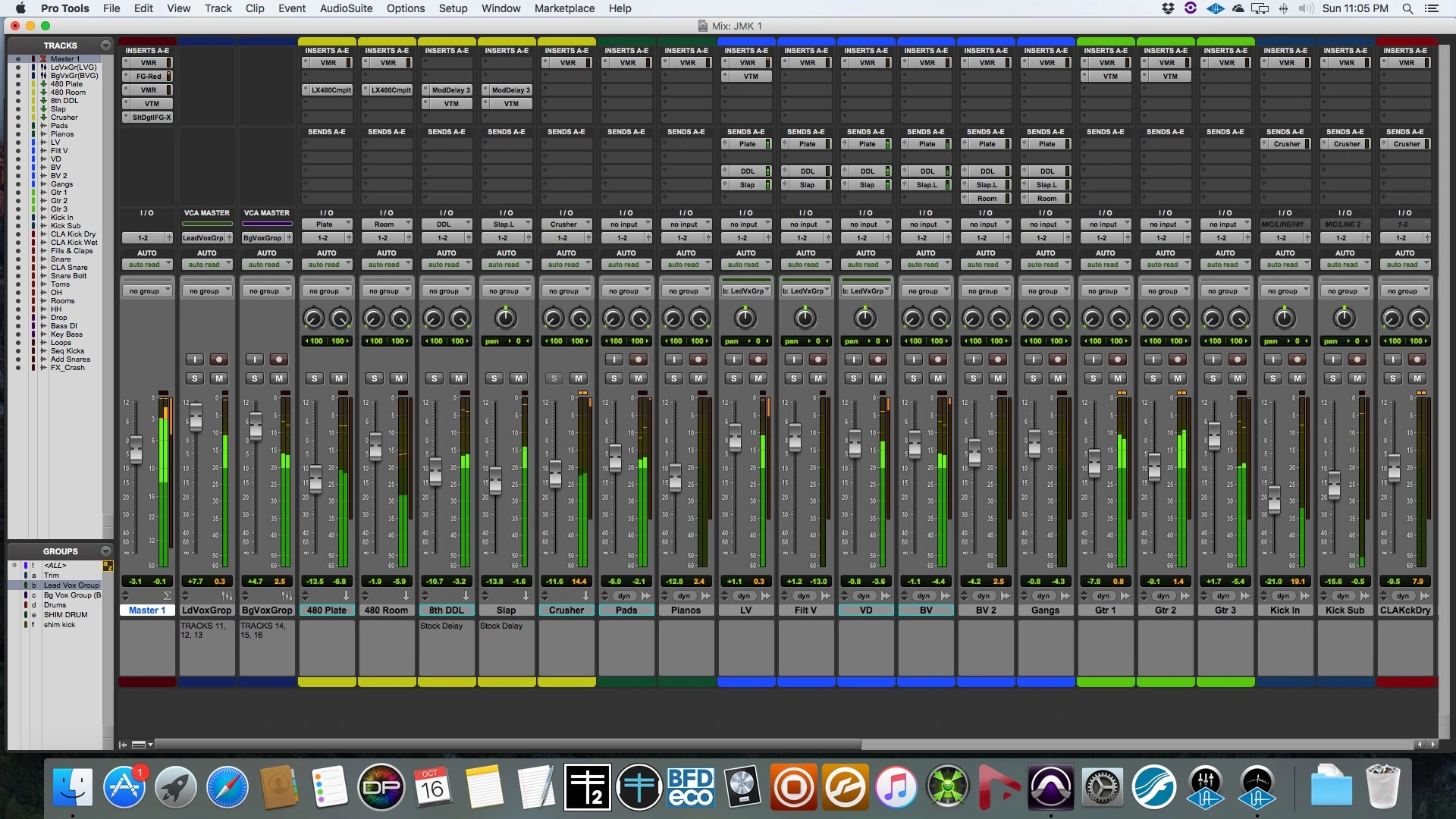Open automation mode selector on CLAKckDry track

tap(1405, 265)
